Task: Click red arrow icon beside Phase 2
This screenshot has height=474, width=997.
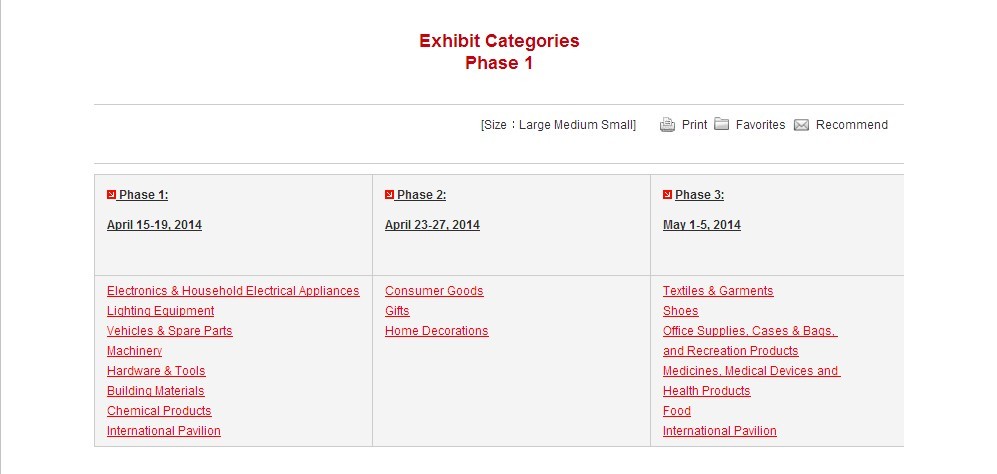Action: tap(389, 194)
